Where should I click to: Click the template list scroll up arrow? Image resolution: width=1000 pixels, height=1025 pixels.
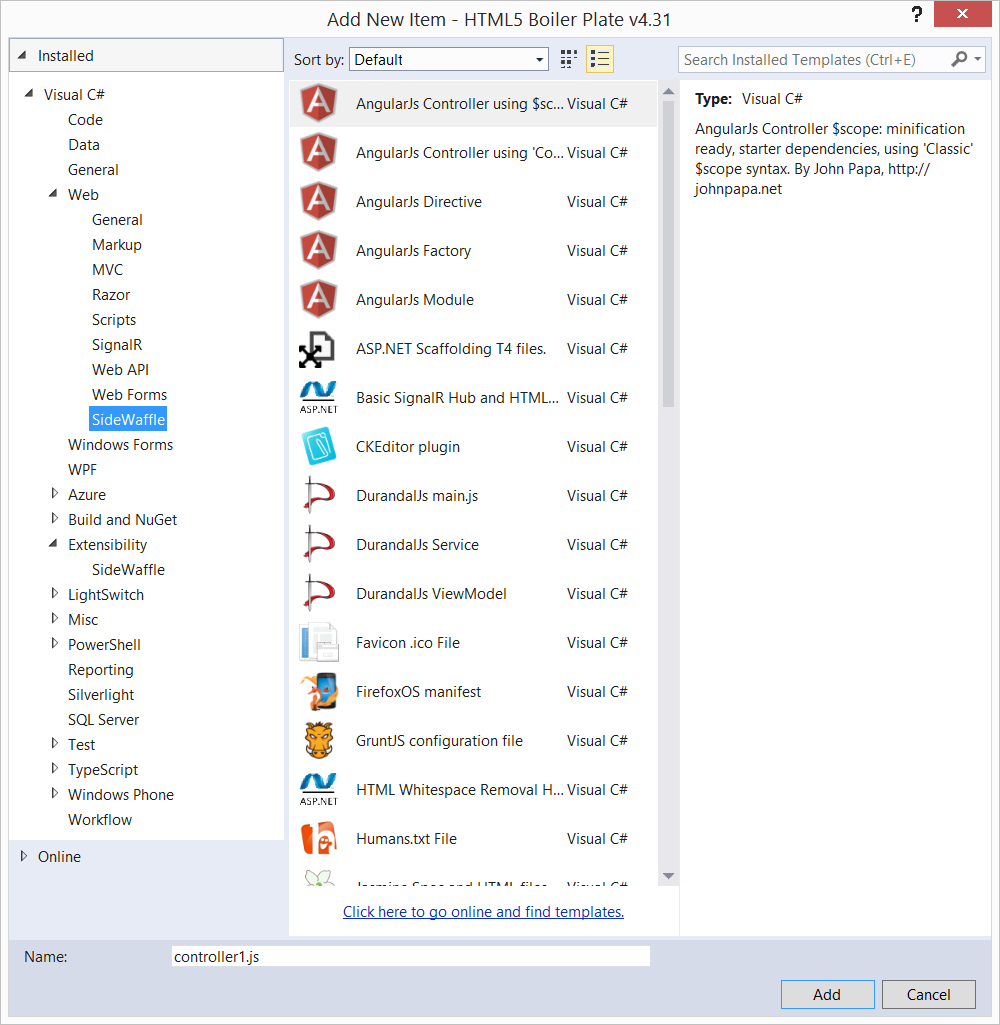(668, 92)
